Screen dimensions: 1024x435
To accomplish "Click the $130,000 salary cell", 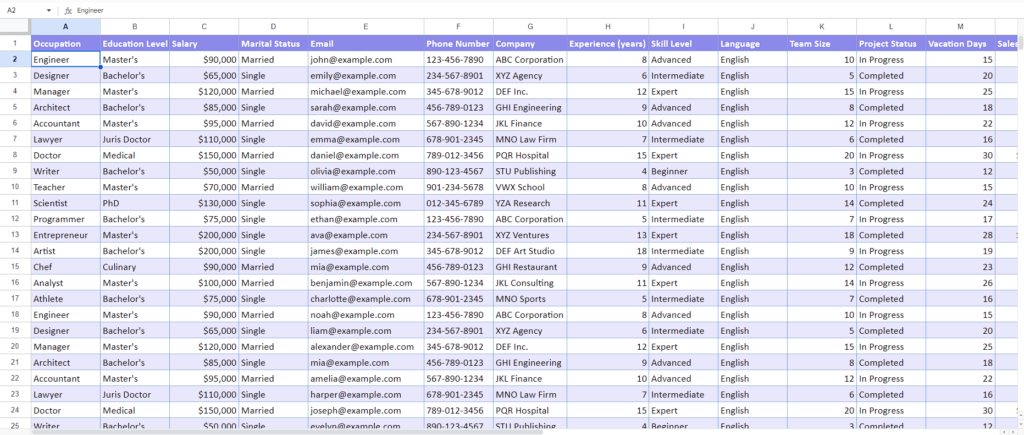I will 204,203.
